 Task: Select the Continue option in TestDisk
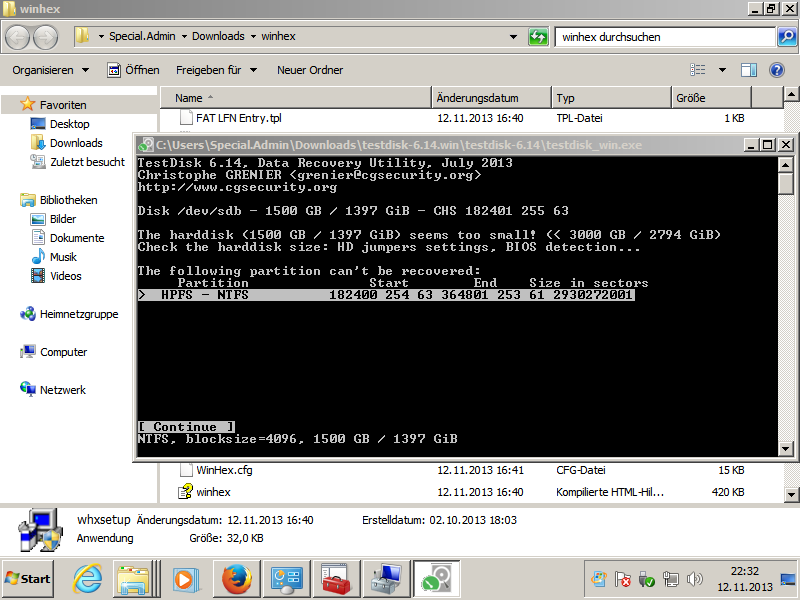point(186,427)
